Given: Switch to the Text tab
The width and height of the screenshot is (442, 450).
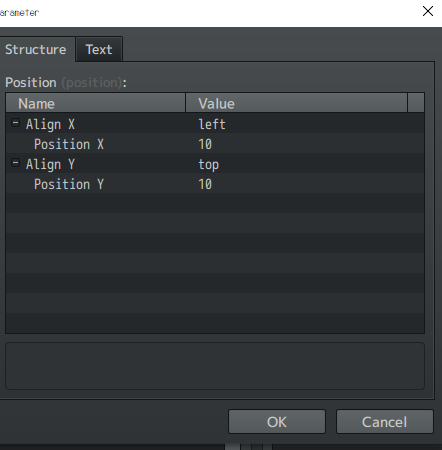Looking at the screenshot, I should [x=99, y=49].
